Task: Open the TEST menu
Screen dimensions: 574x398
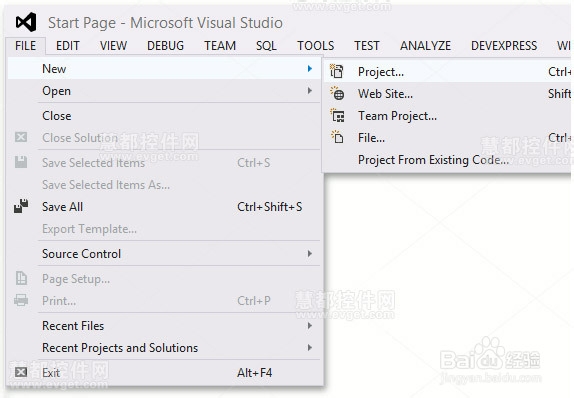Action: pos(367,46)
